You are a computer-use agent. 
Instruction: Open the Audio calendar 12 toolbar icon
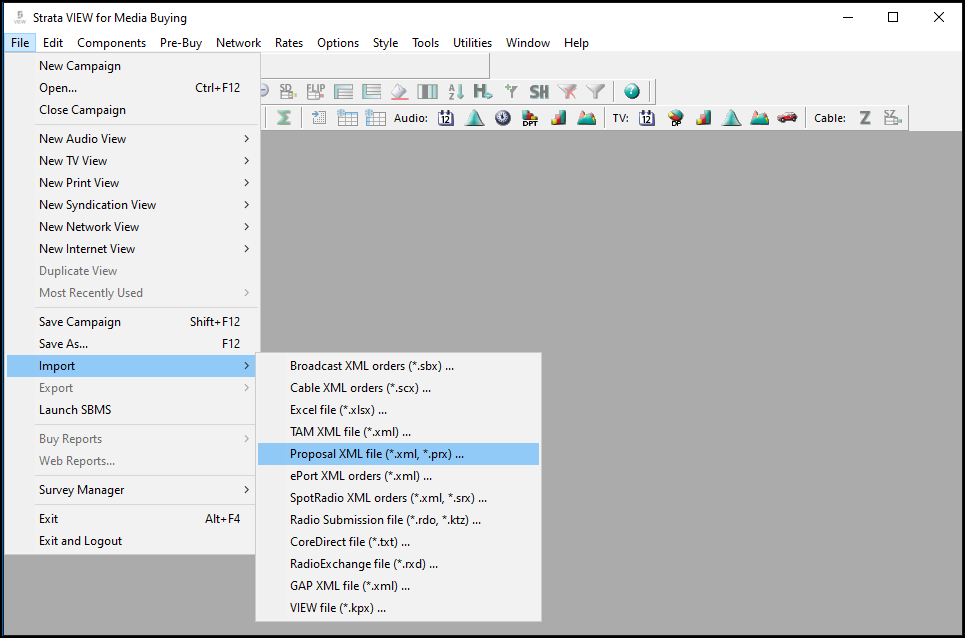coord(445,117)
